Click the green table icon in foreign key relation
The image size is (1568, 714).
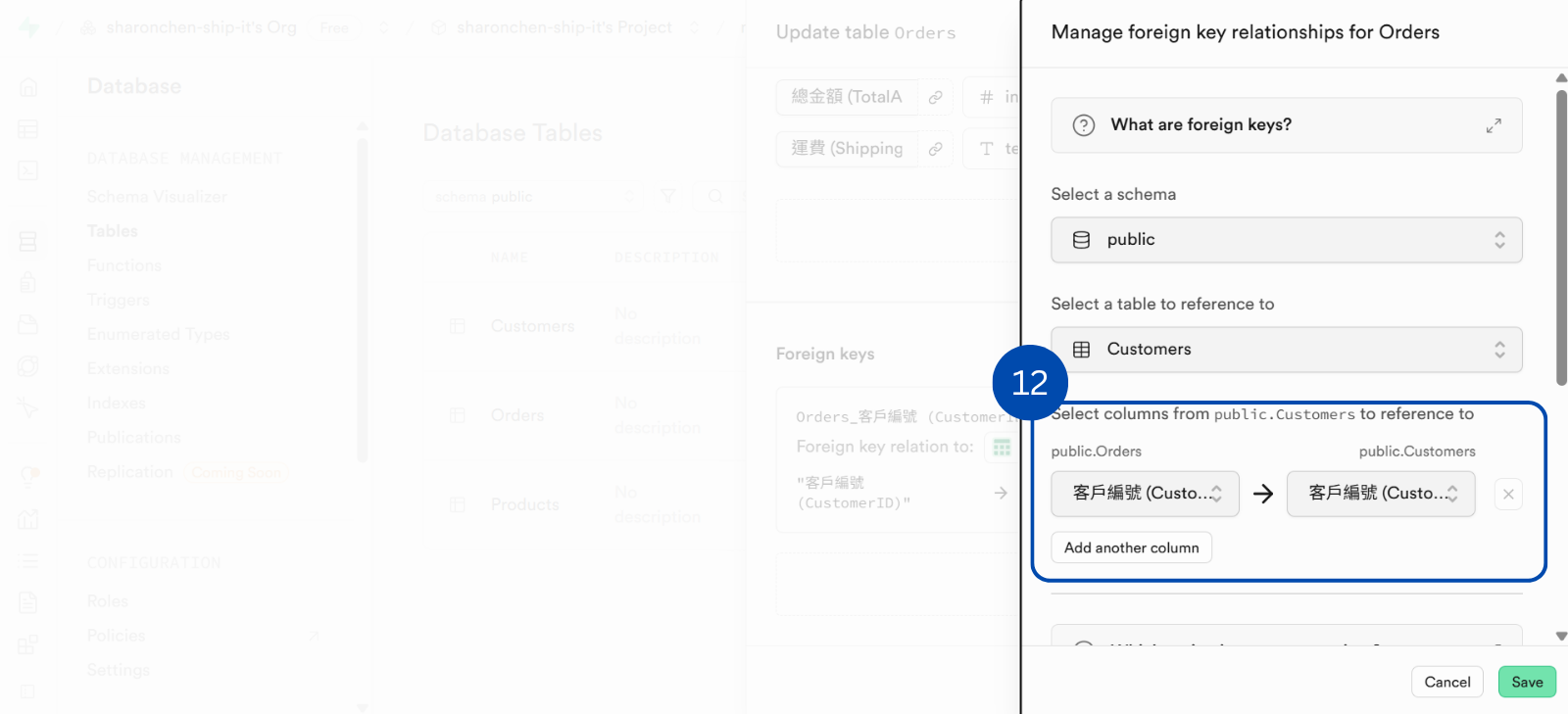1001,448
